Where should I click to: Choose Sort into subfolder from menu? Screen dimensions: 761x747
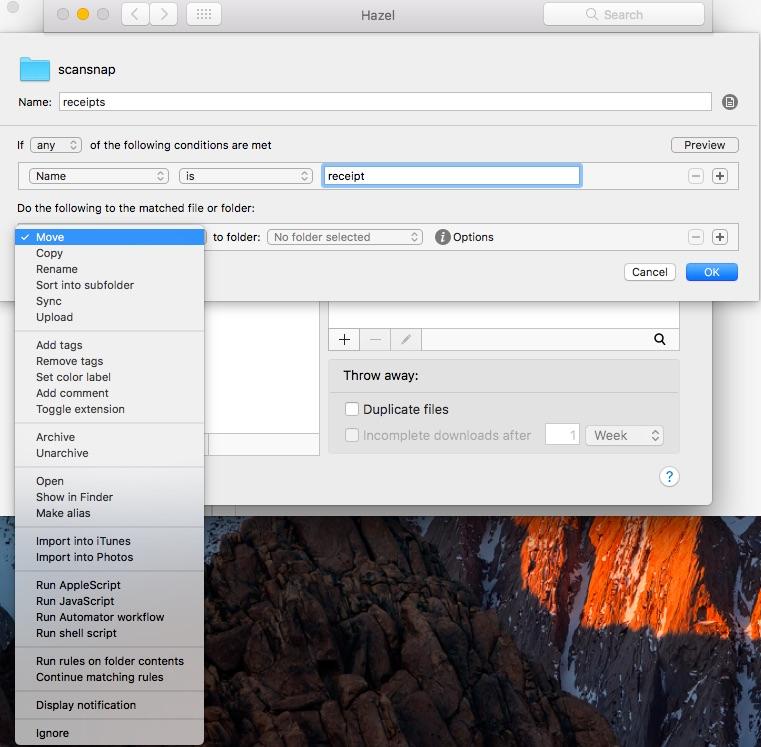click(x=85, y=285)
